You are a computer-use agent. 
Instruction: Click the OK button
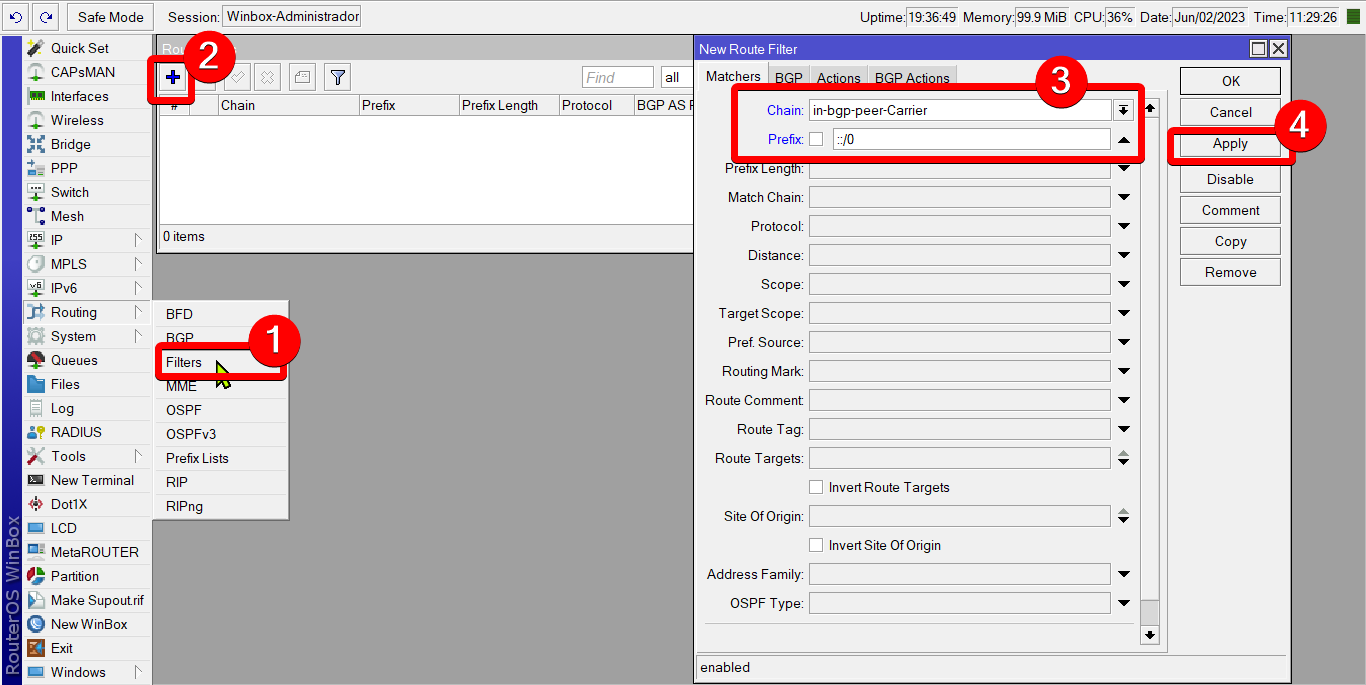coord(1230,81)
